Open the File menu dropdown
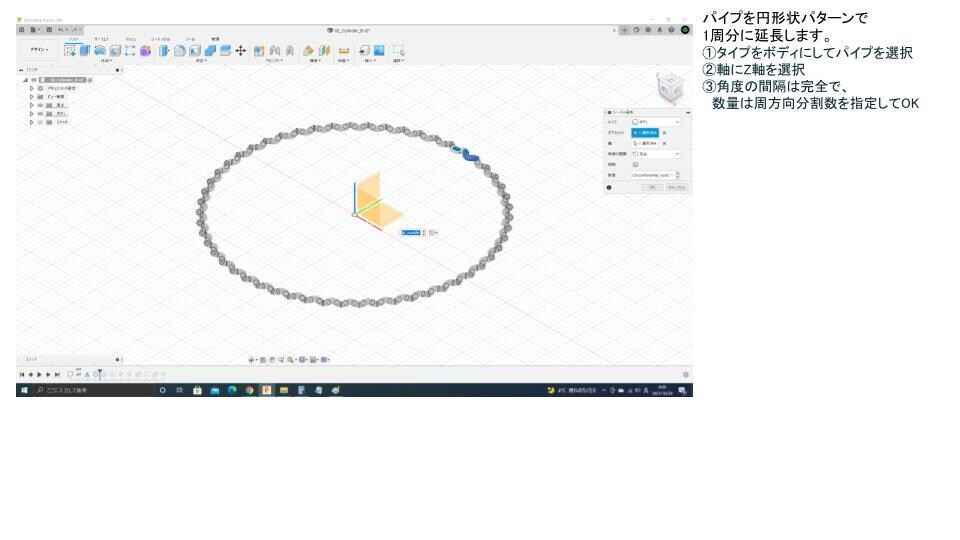The image size is (960, 540). (x=35, y=29)
